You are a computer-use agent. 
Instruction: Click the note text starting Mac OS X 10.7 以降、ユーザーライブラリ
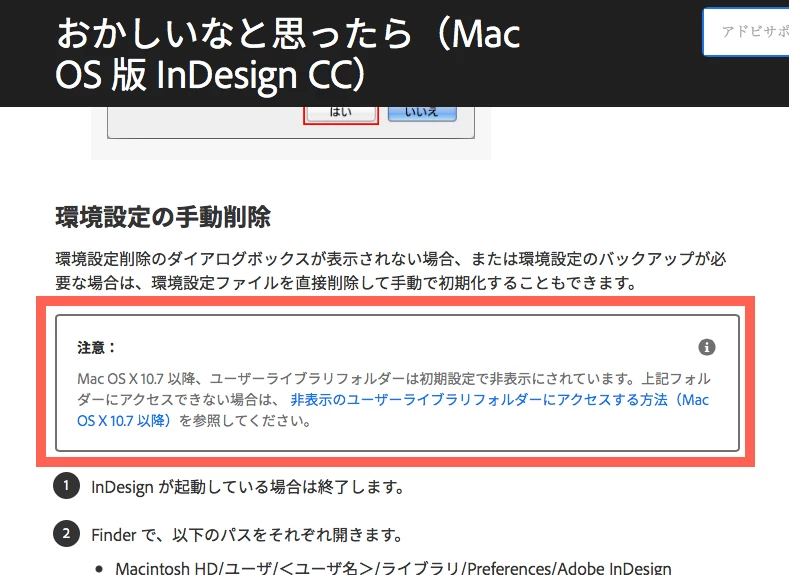tap(393, 399)
